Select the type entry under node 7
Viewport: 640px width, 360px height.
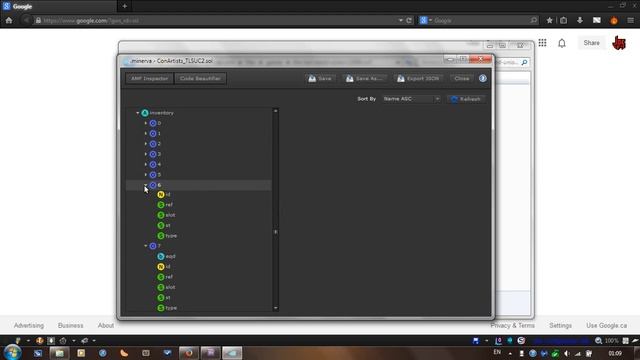pyautogui.click(x=167, y=308)
